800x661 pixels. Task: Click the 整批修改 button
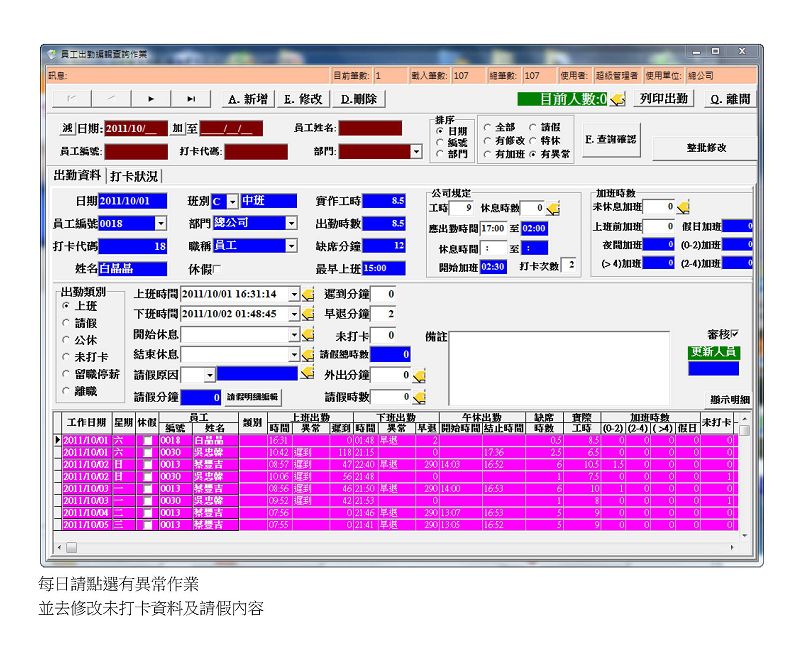tap(706, 147)
